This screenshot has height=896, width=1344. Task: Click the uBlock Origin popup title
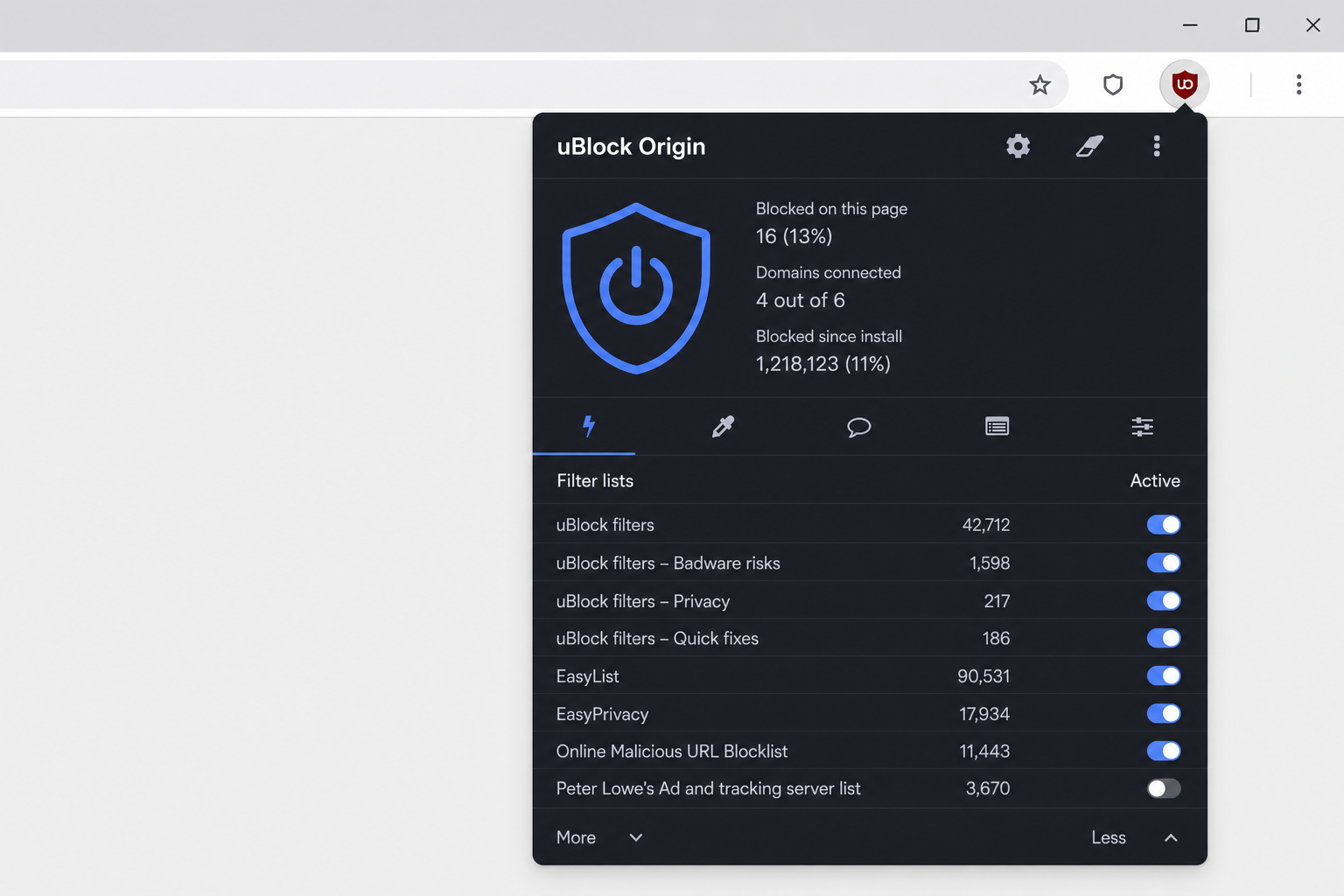tap(631, 146)
